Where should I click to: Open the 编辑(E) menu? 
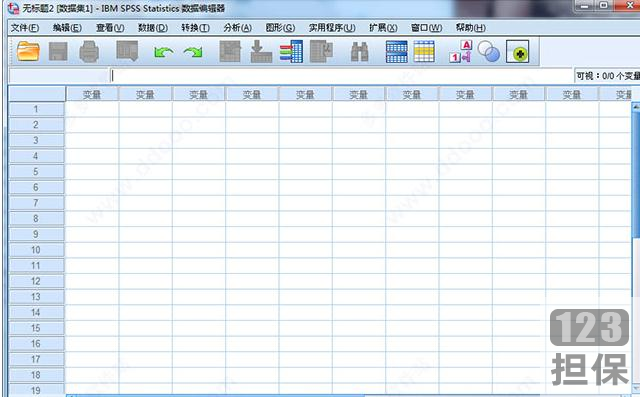(67, 28)
